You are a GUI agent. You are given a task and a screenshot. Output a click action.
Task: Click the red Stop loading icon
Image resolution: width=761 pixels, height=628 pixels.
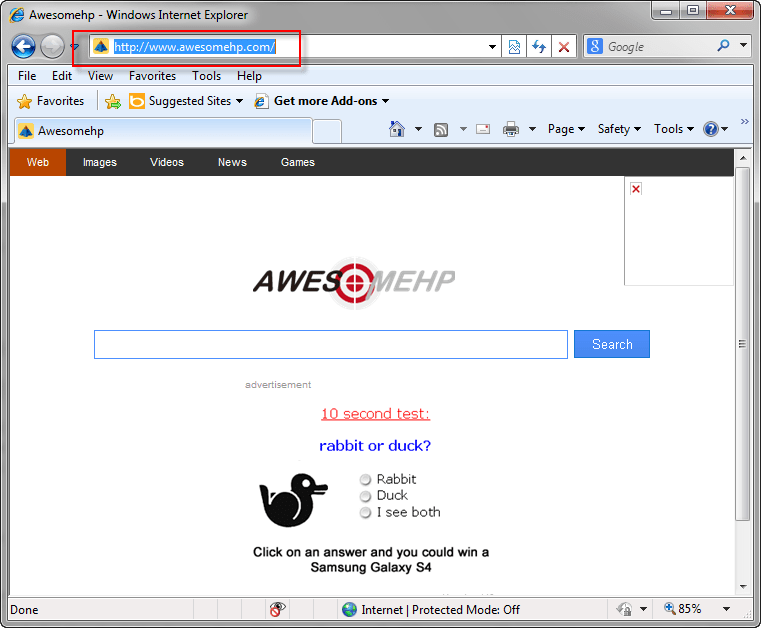pyautogui.click(x=564, y=47)
